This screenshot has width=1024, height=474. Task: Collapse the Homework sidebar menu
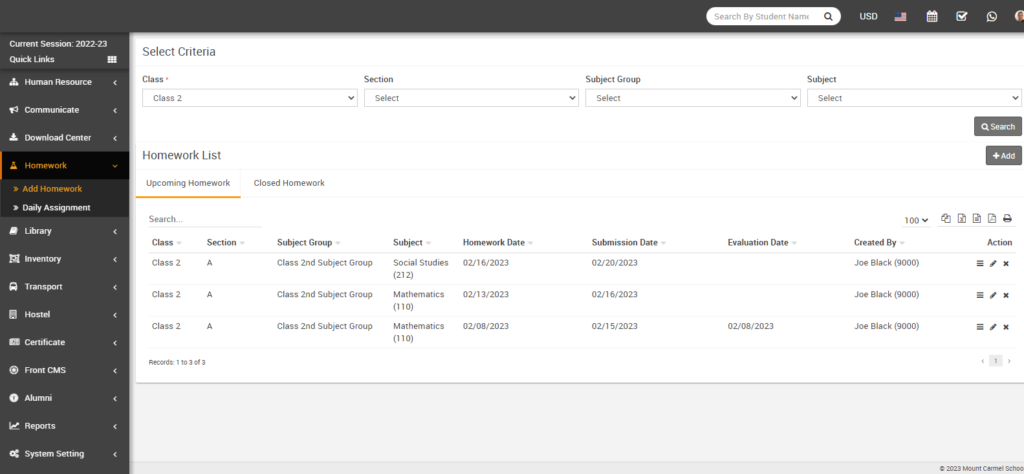(x=65, y=166)
